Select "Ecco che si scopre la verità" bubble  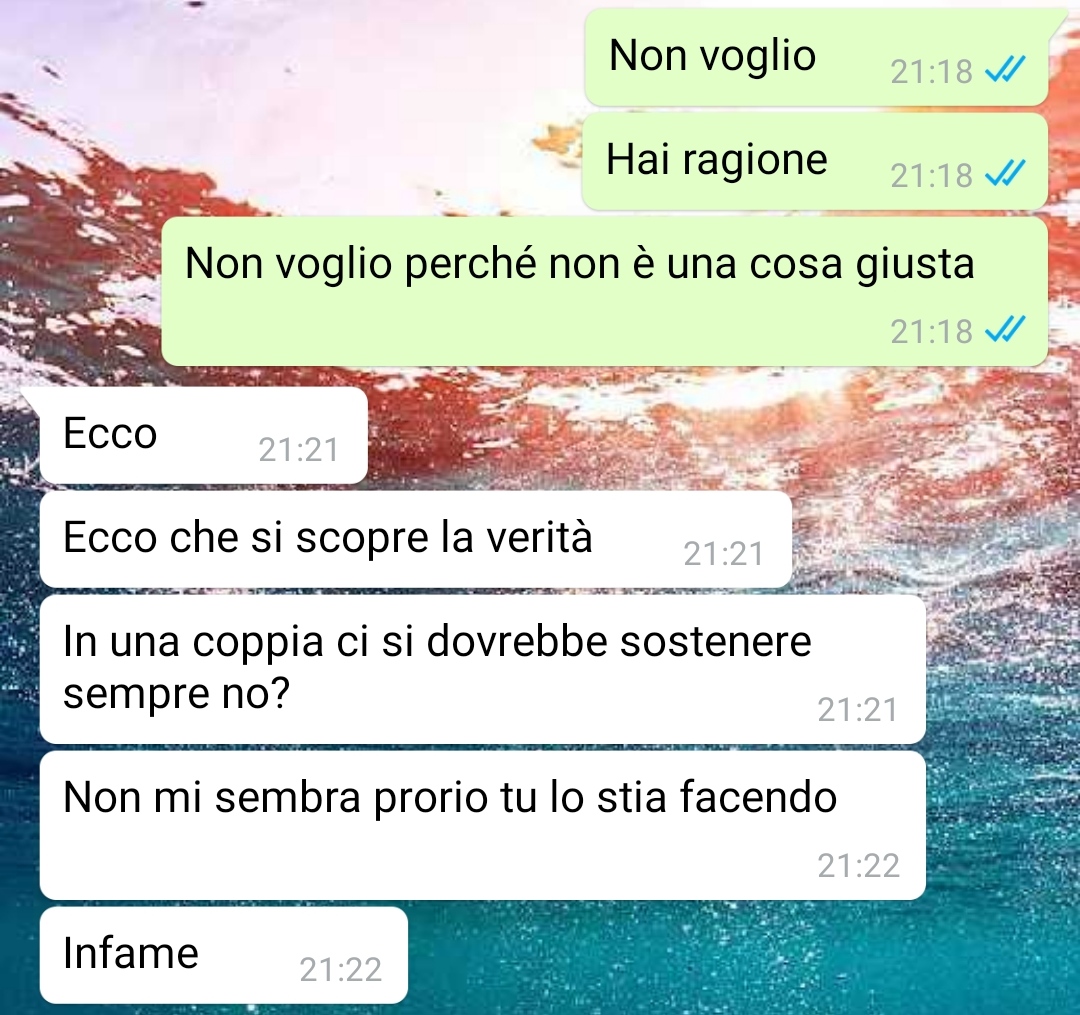click(x=416, y=539)
